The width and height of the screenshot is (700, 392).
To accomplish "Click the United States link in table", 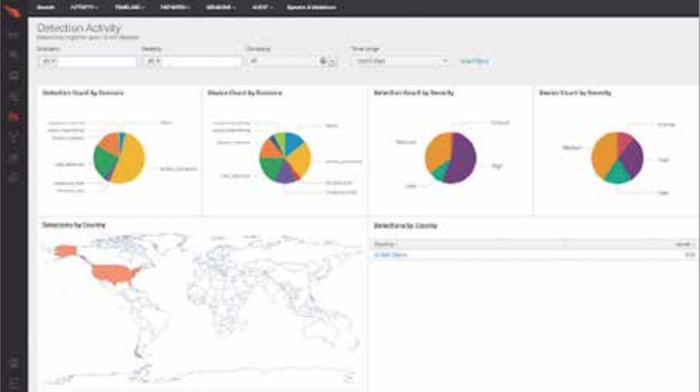I will pos(390,255).
